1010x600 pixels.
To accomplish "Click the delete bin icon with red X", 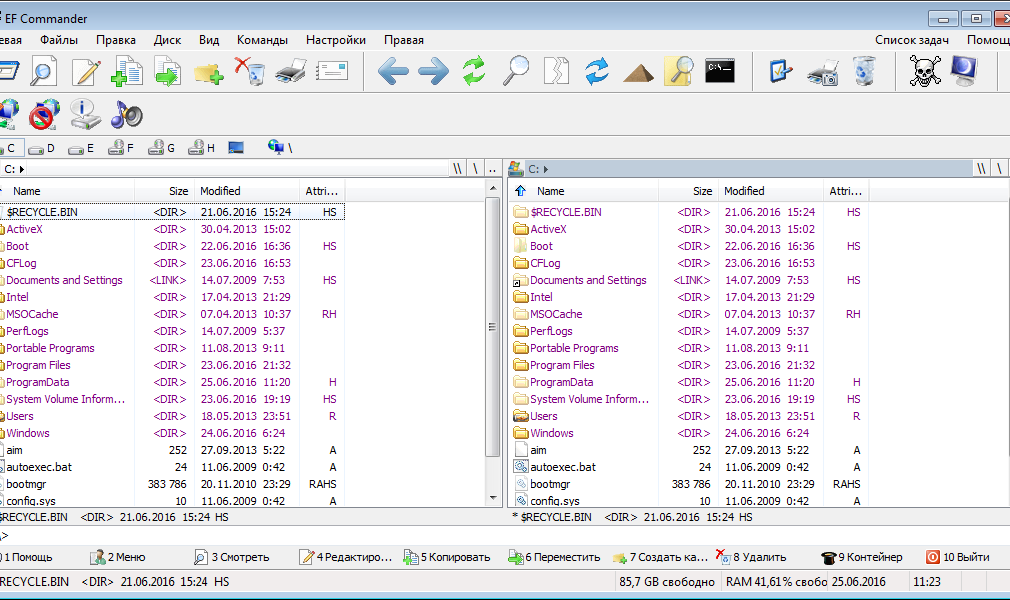I will pos(249,70).
